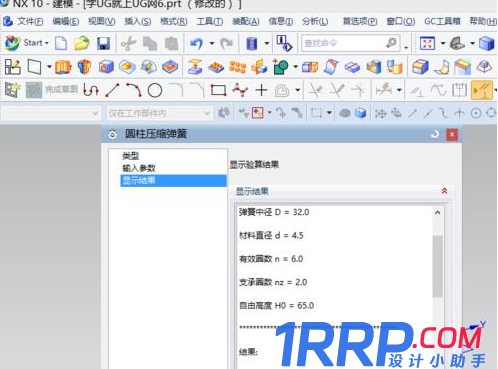Save with the floppy disk icon
Viewport: 498px width, 369px height.
tap(103, 43)
